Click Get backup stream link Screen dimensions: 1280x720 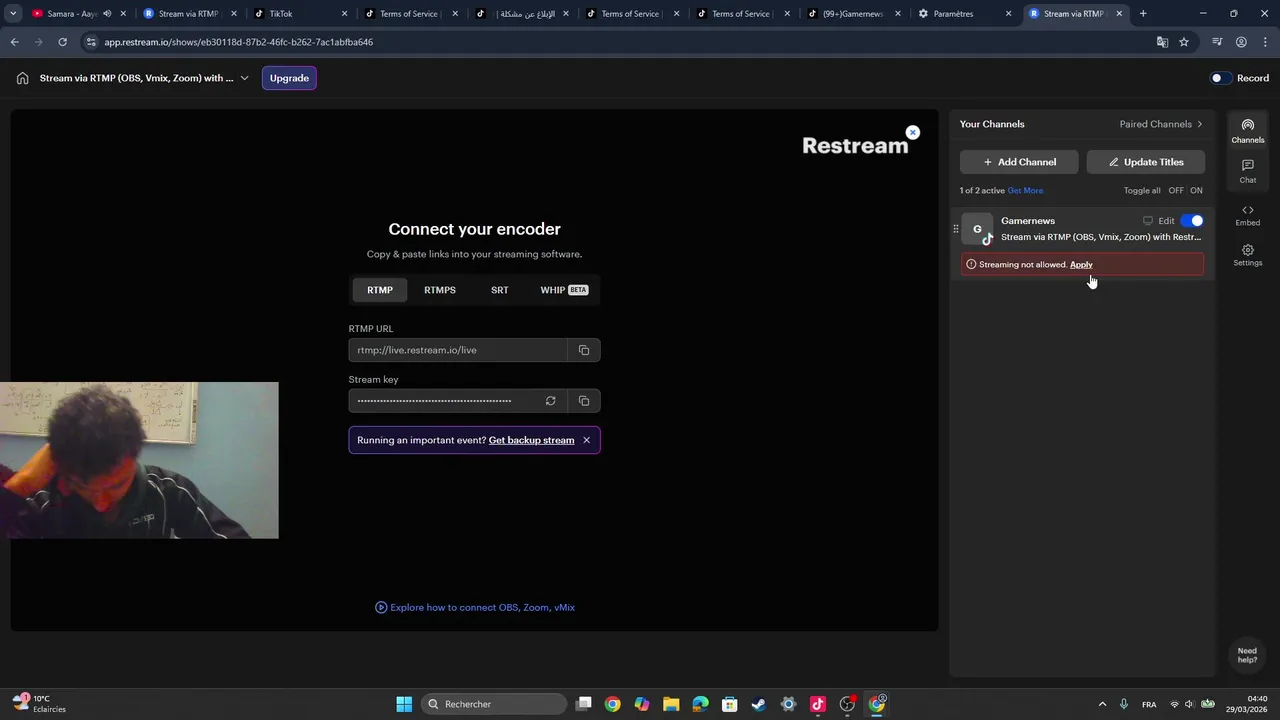pos(531,440)
